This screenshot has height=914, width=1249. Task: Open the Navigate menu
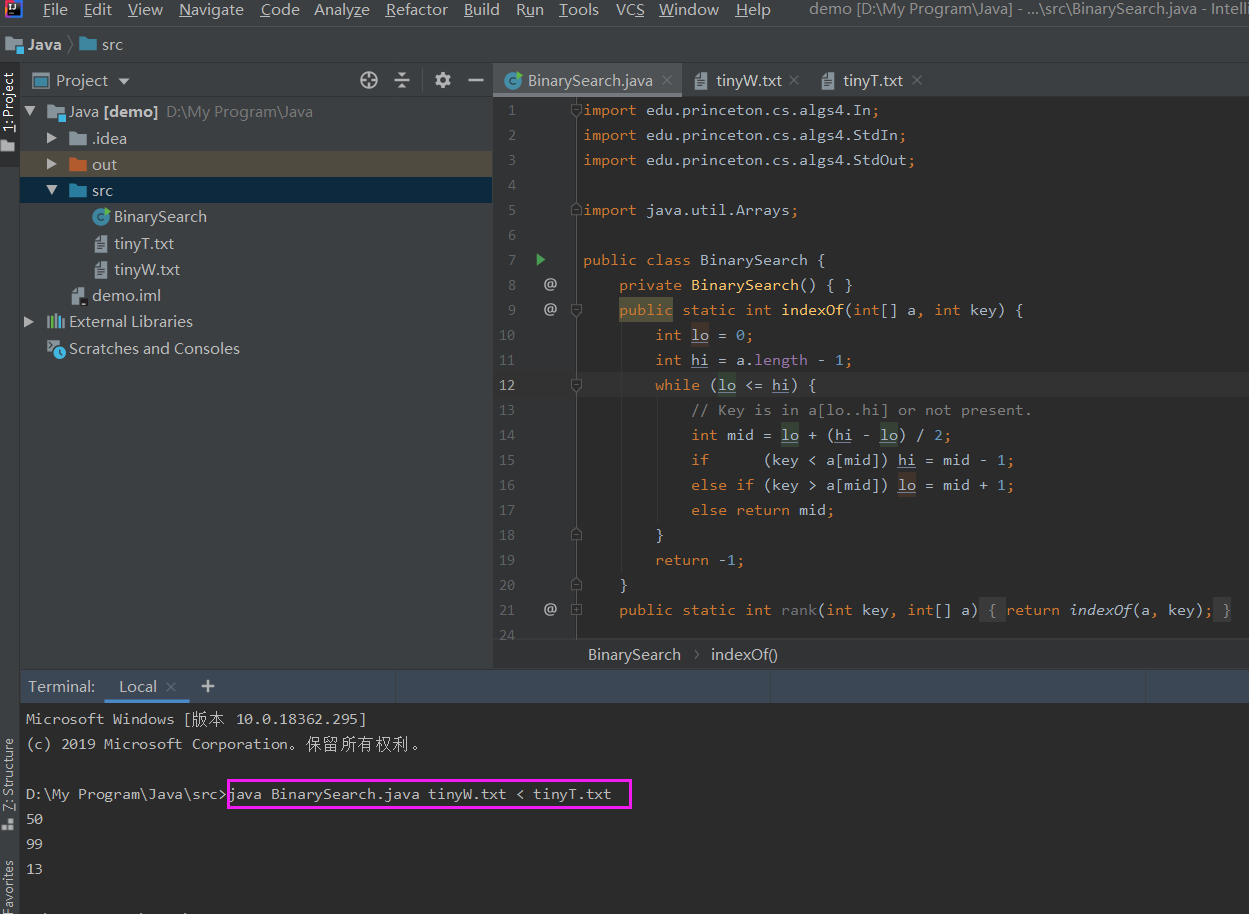click(x=211, y=10)
